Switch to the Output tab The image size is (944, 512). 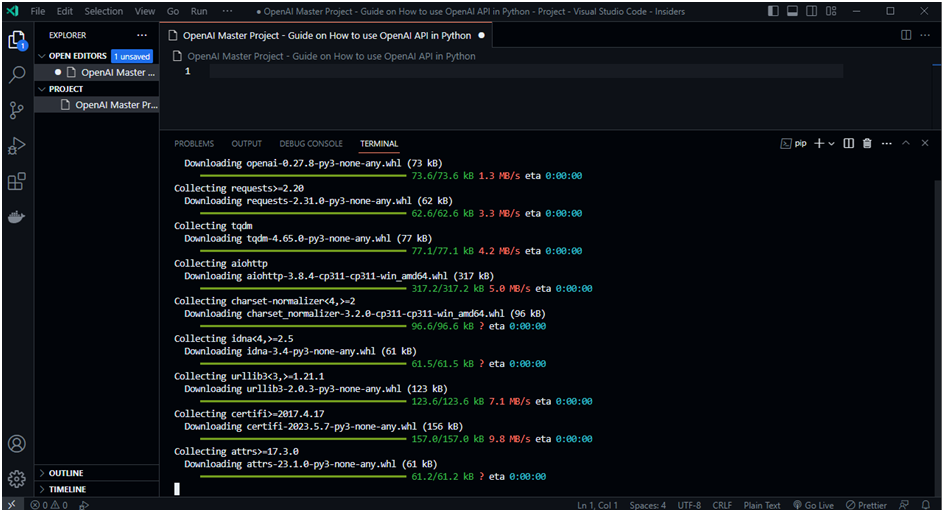point(246,143)
